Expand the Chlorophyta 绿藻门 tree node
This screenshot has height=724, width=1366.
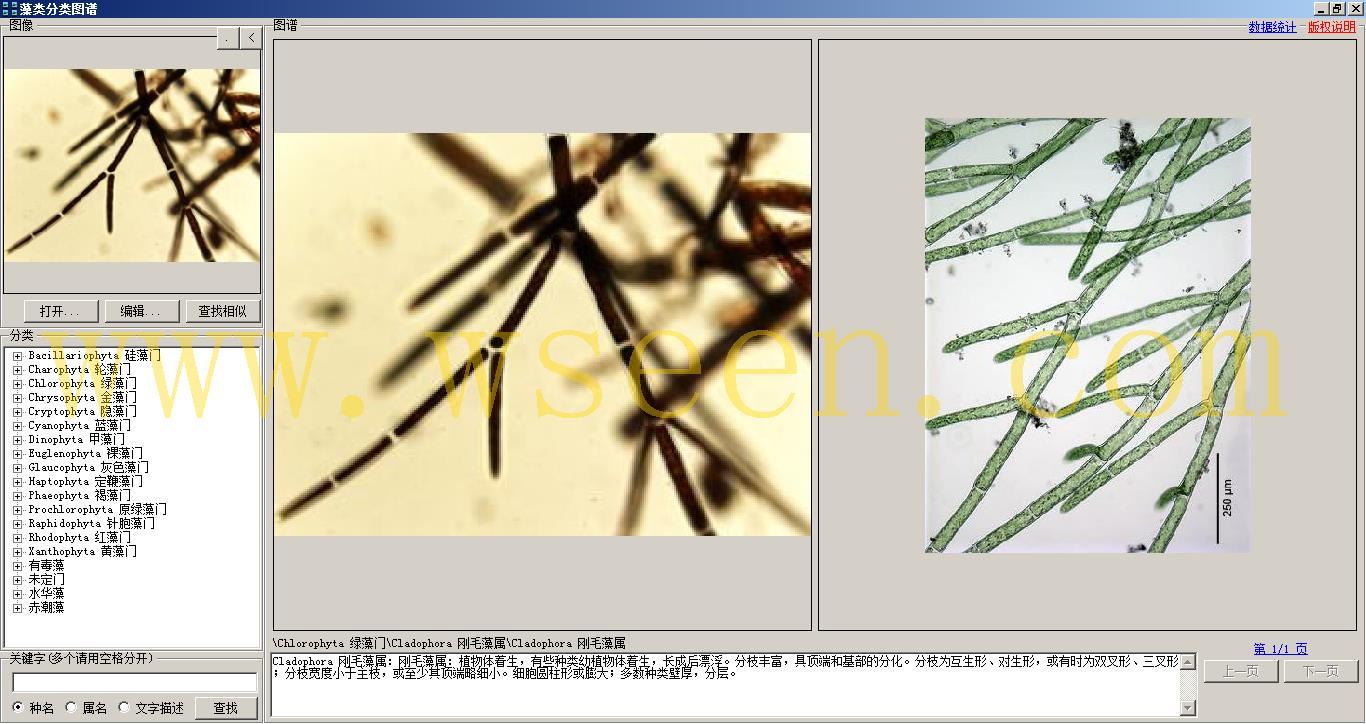tap(17, 384)
